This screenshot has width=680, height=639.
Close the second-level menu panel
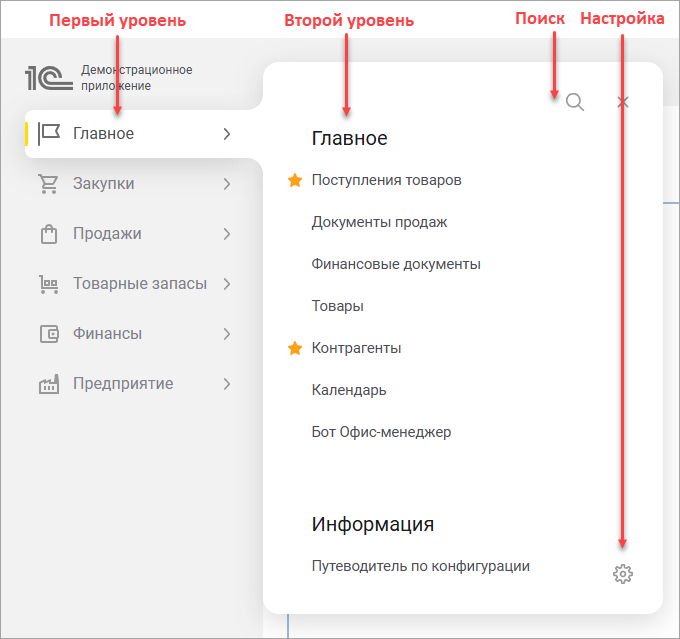(x=623, y=102)
